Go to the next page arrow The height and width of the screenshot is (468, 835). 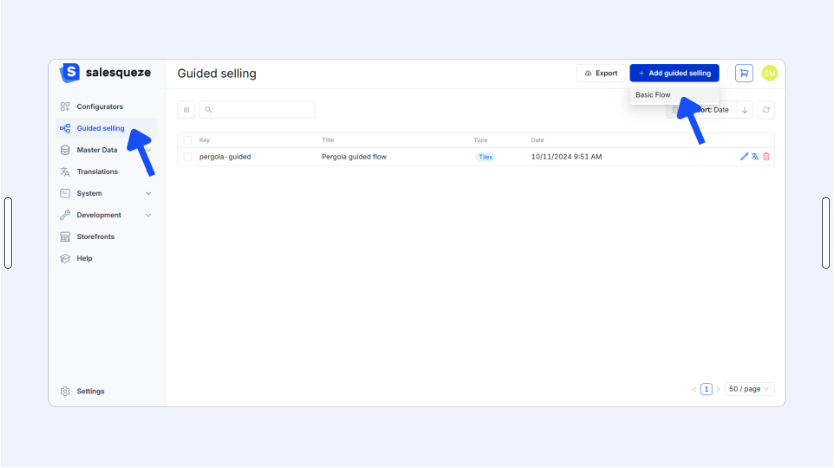pyautogui.click(x=718, y=389)
